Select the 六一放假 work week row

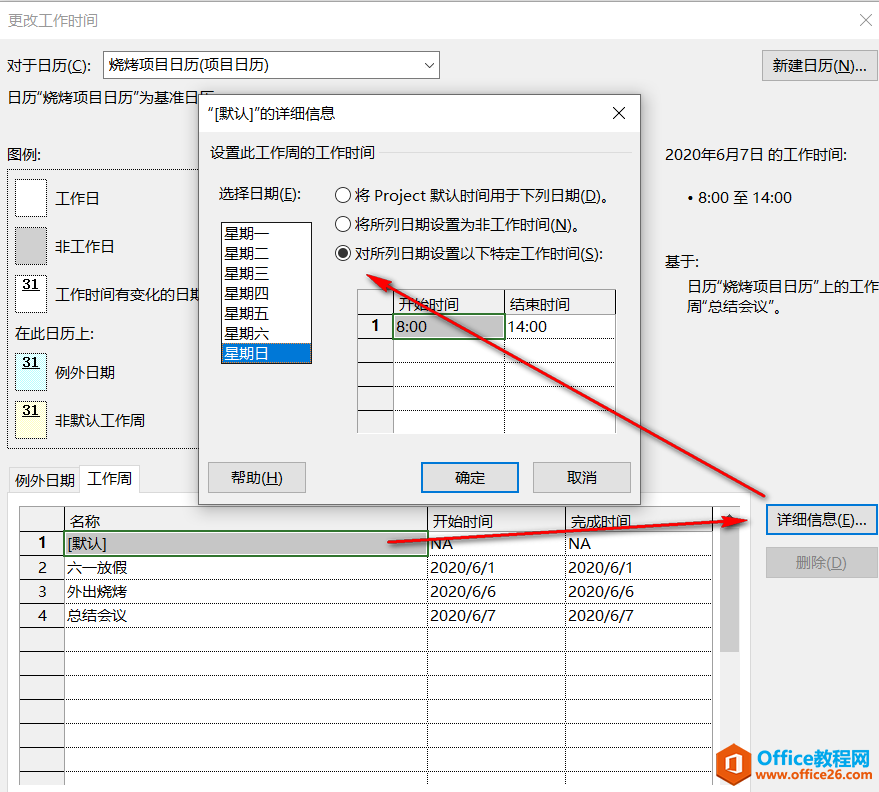click(245, 568)
